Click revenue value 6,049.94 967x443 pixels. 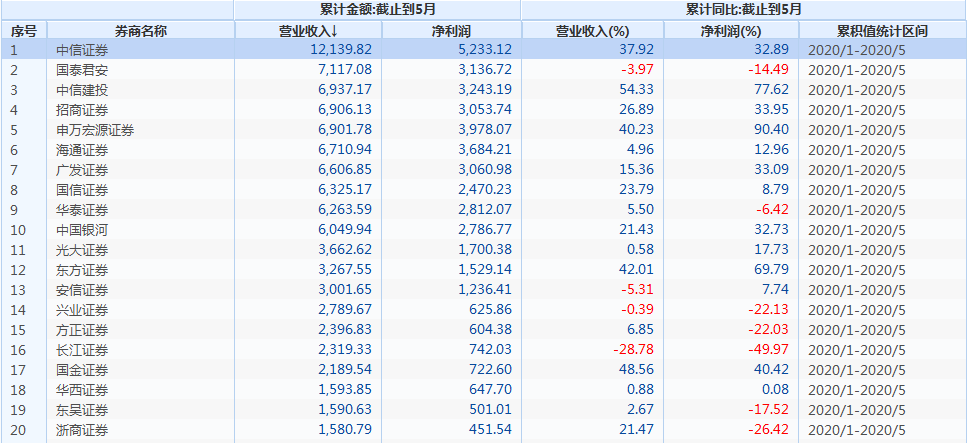[x=344, y=230]
